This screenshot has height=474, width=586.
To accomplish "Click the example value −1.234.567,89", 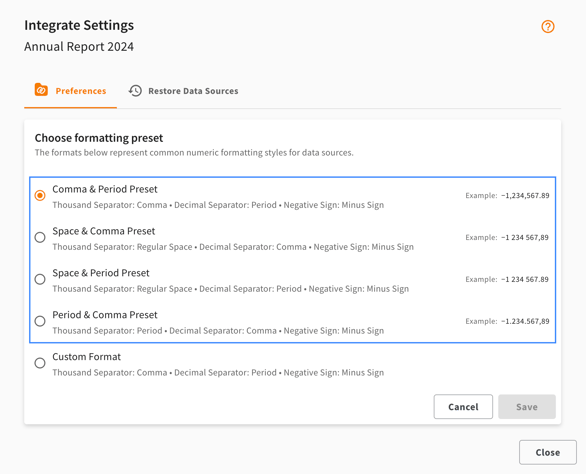I will pyautogui.click(x=525, y=321).
